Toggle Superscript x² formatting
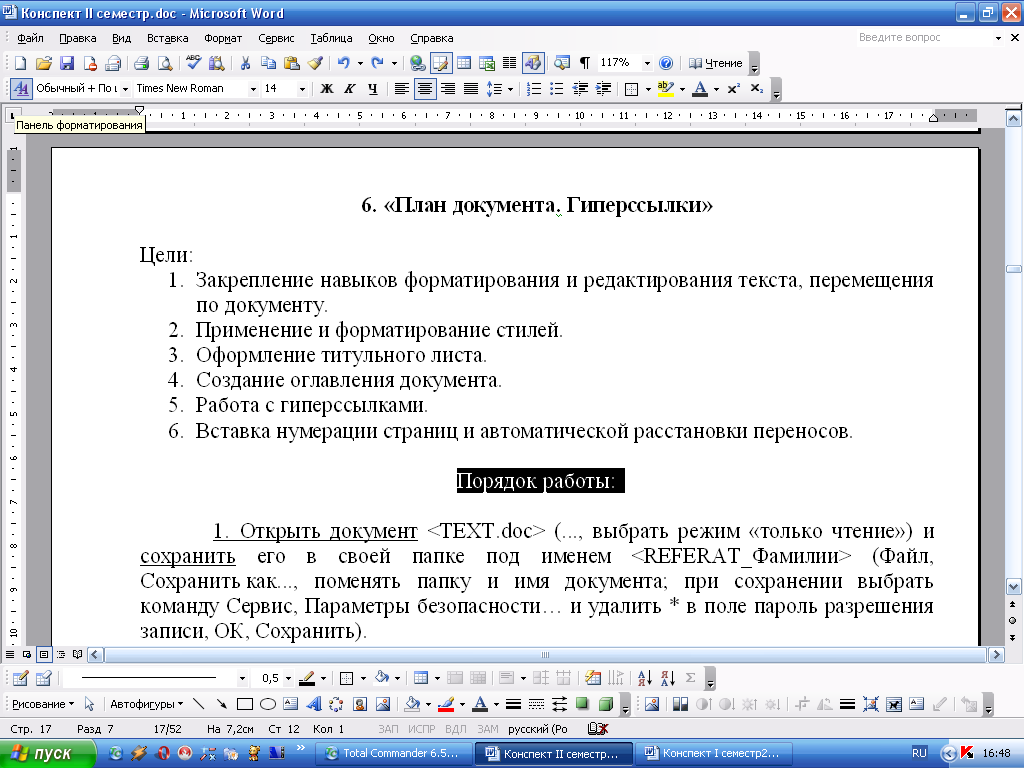 click(733, 89)
